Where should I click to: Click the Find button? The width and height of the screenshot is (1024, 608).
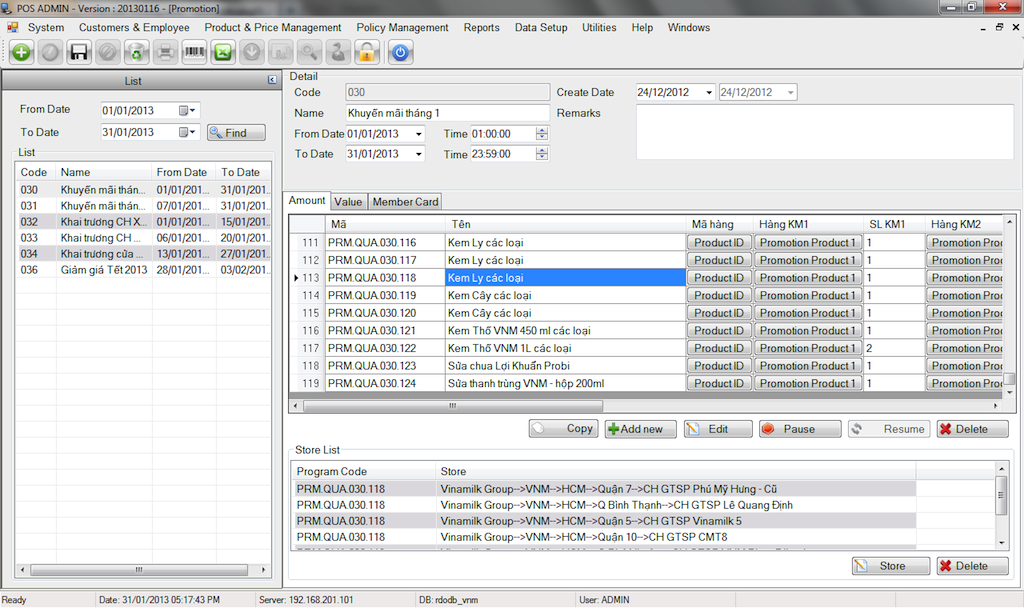[236, 133]
